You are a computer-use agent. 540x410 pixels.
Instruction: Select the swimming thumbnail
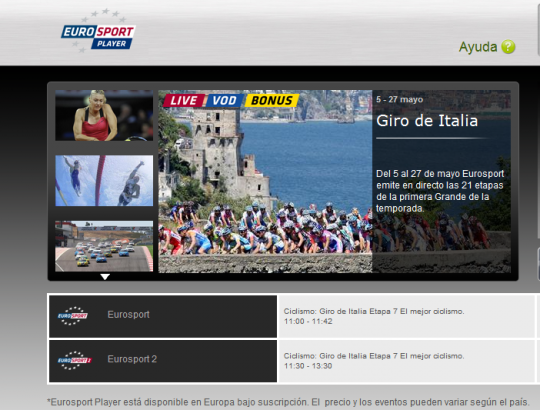pos(104,180)
